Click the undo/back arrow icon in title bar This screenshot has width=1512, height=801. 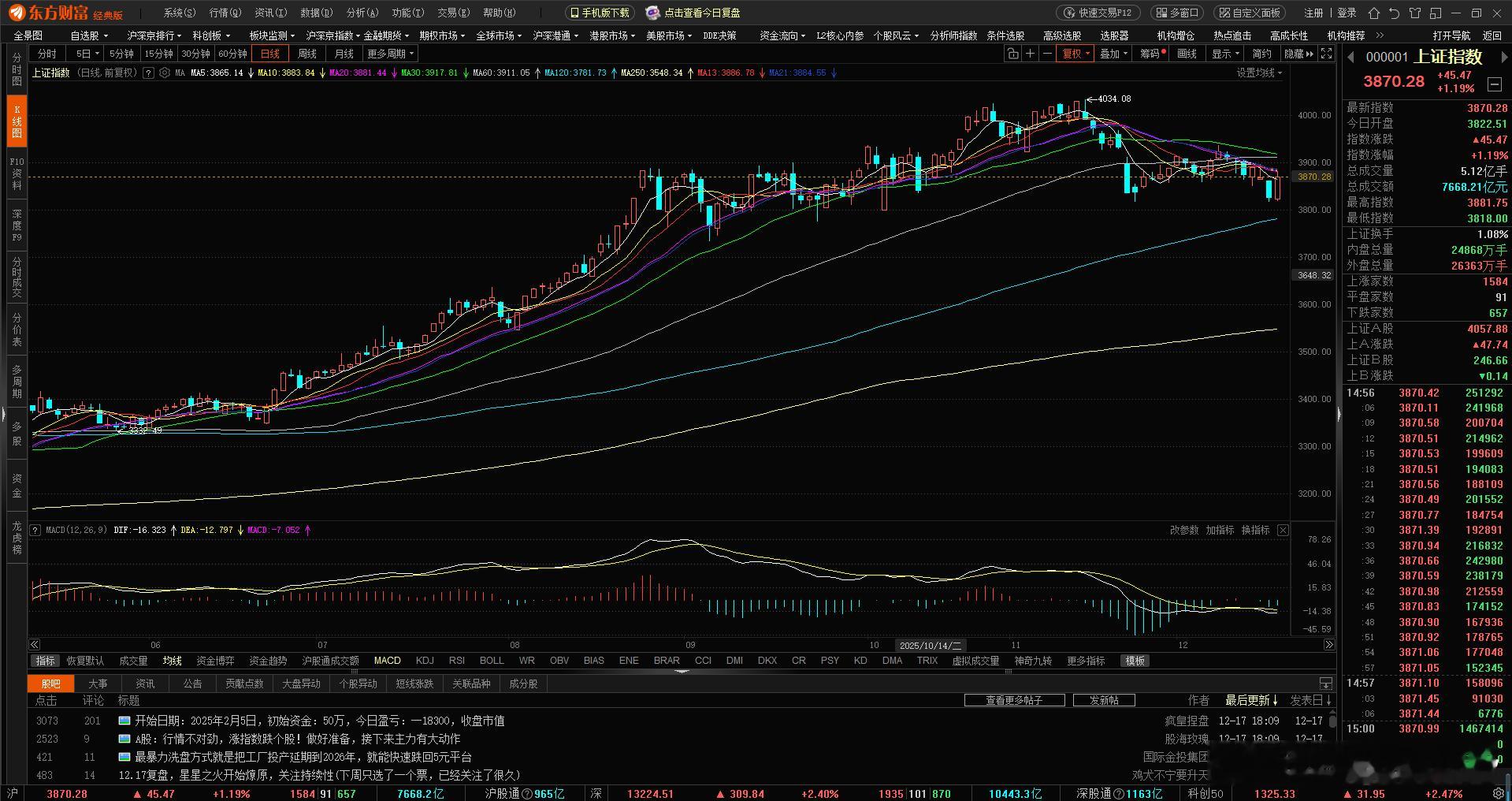pos(1395,13)
